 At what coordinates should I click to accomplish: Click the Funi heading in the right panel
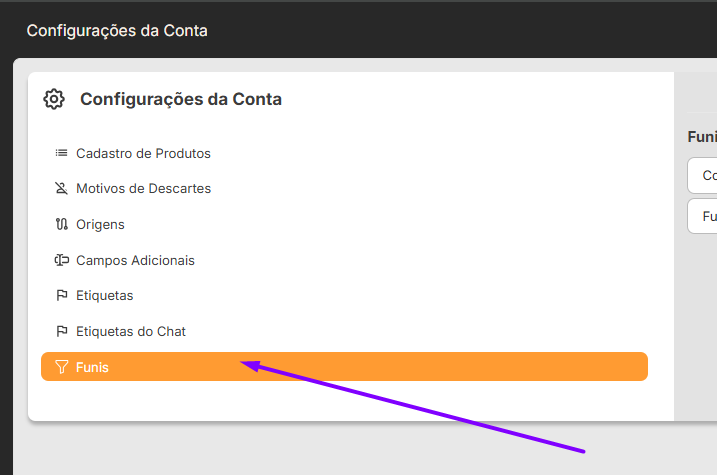(x=702, y=137)
